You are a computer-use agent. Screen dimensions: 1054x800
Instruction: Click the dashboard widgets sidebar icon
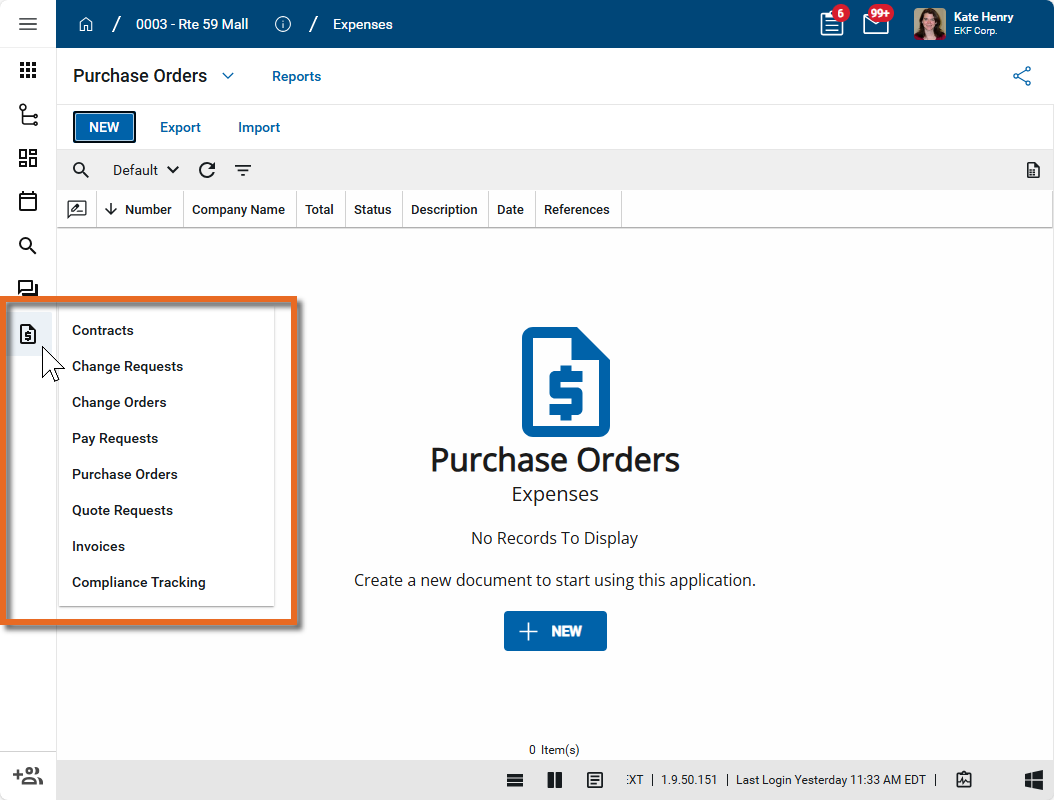[x=28, y=158]
